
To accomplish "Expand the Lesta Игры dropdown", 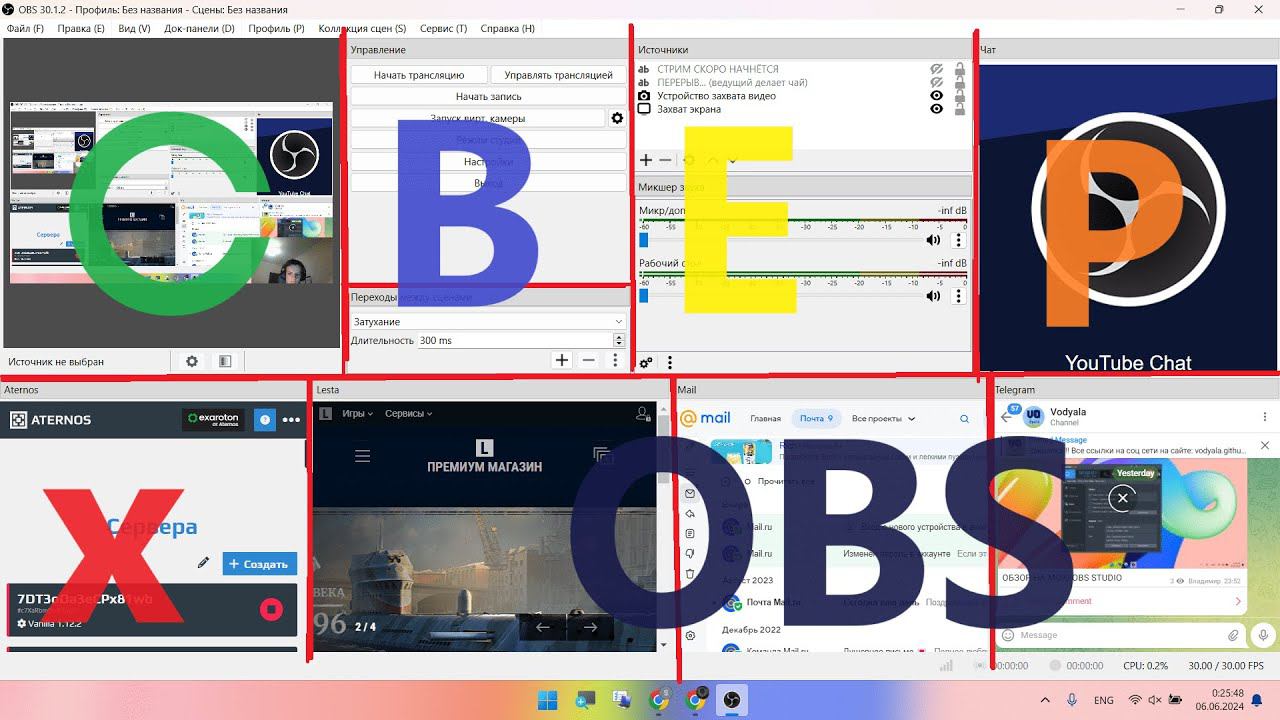I will pyautogui.click(x=357, y=413).
